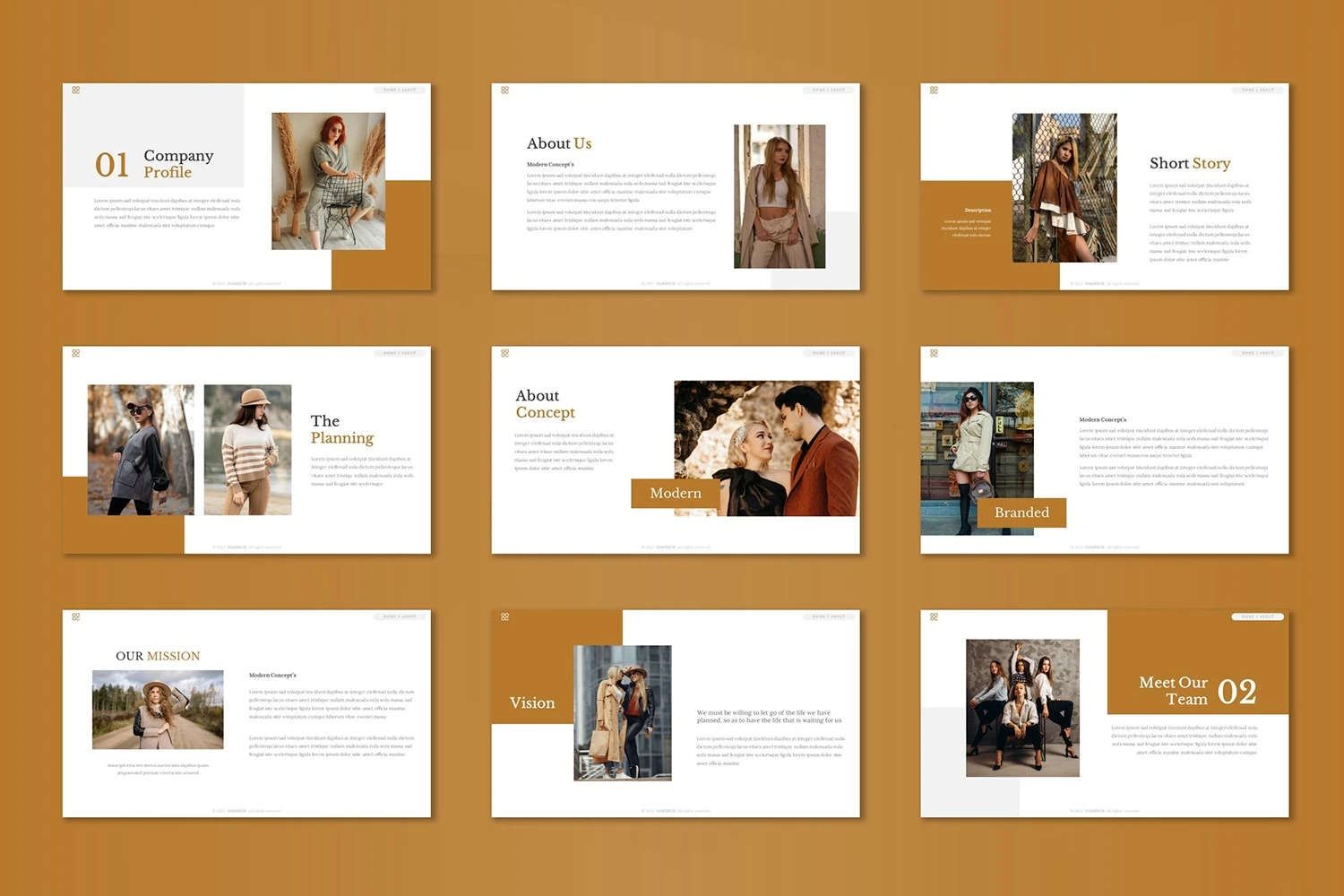1344x896 pixels.
Task: Click the Our Mission heading
Action: [x=158, y=656]
